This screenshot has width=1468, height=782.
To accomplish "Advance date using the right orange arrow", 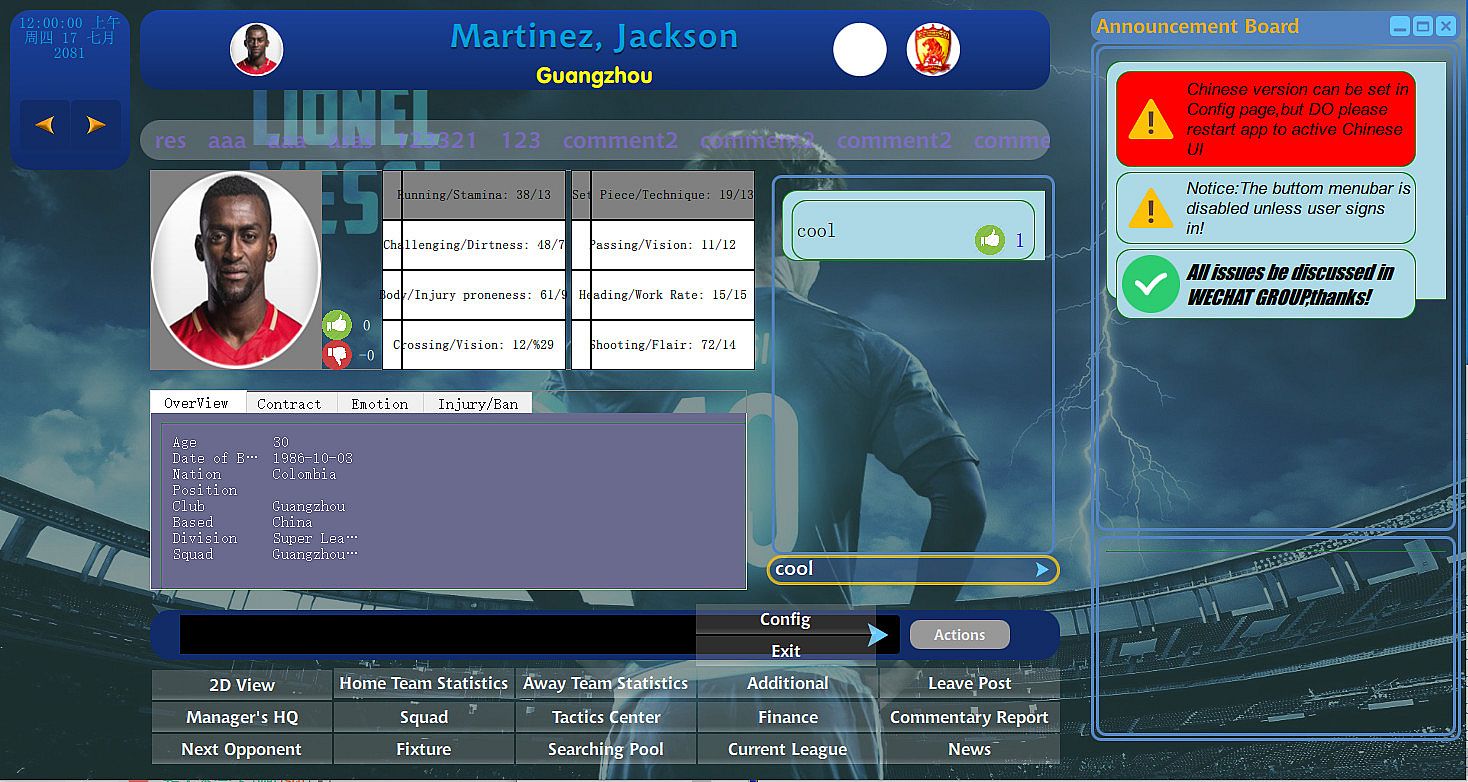I will pos(96,125).
